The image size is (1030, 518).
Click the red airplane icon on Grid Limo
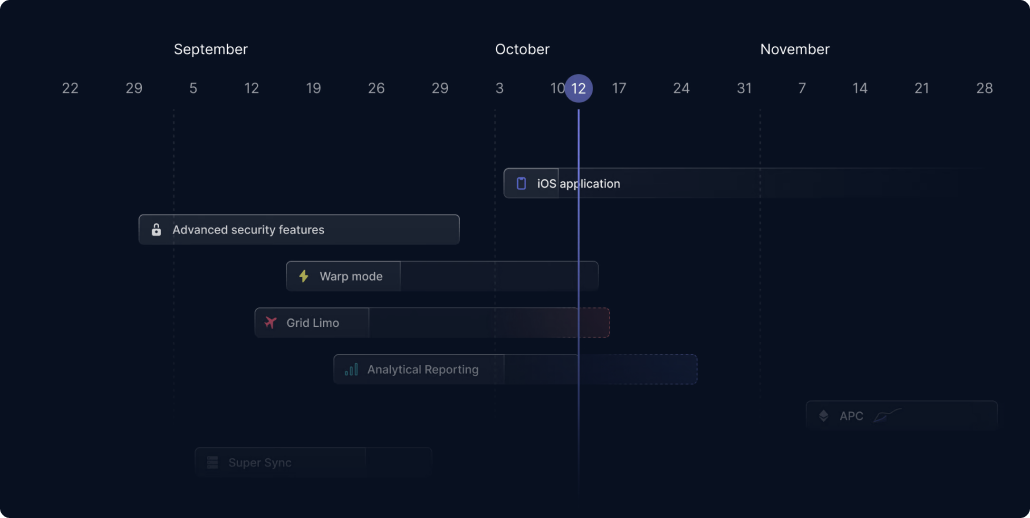270,323
